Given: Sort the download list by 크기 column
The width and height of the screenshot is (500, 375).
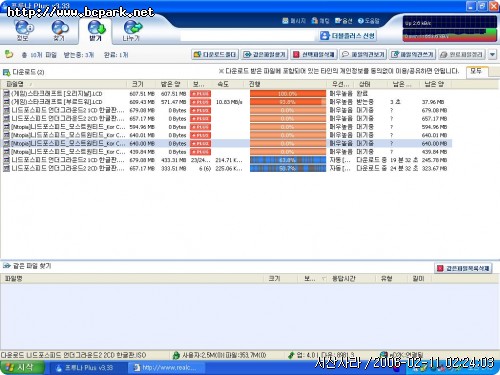Looking at the screenshot, I should tap(141, 84).
